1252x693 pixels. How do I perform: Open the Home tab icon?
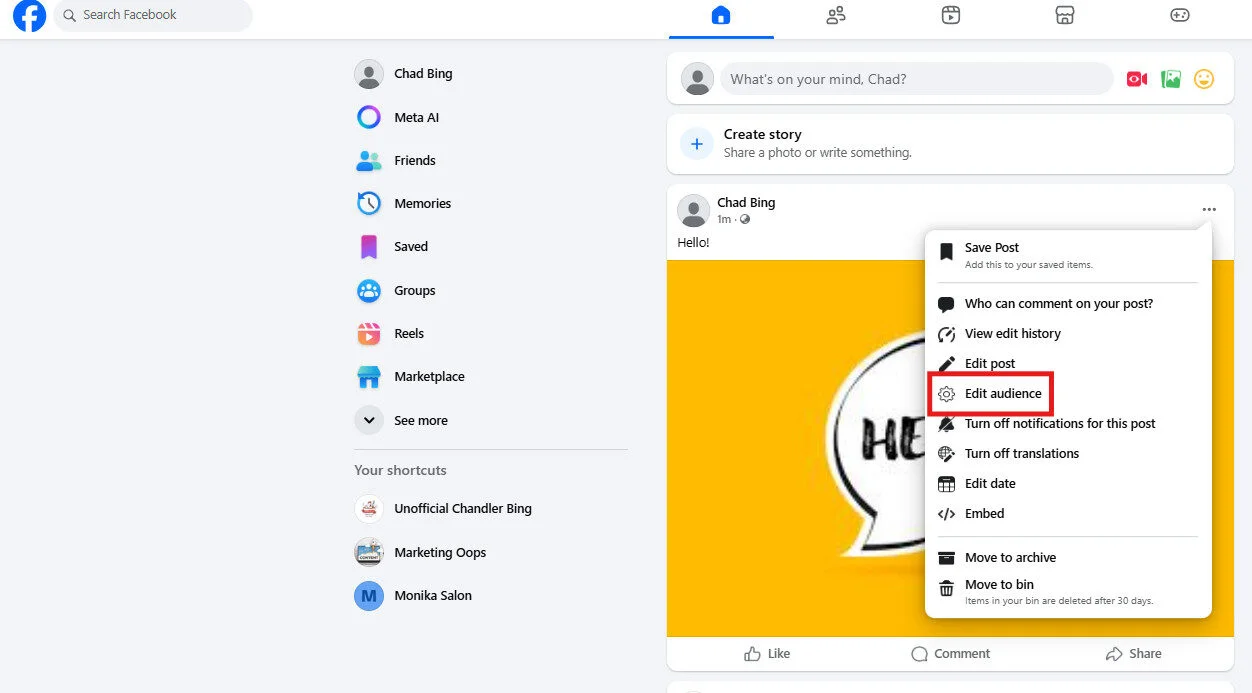coord(721,15)
